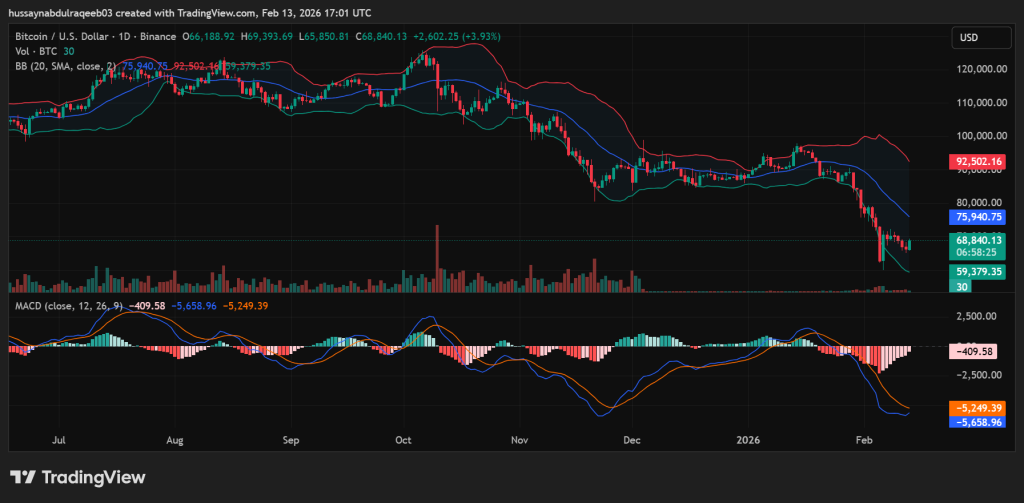Click the 120,000.00 level on price scale
Image resolution: width=1024 pixels, height=503 pixels.
coord(978,70)
